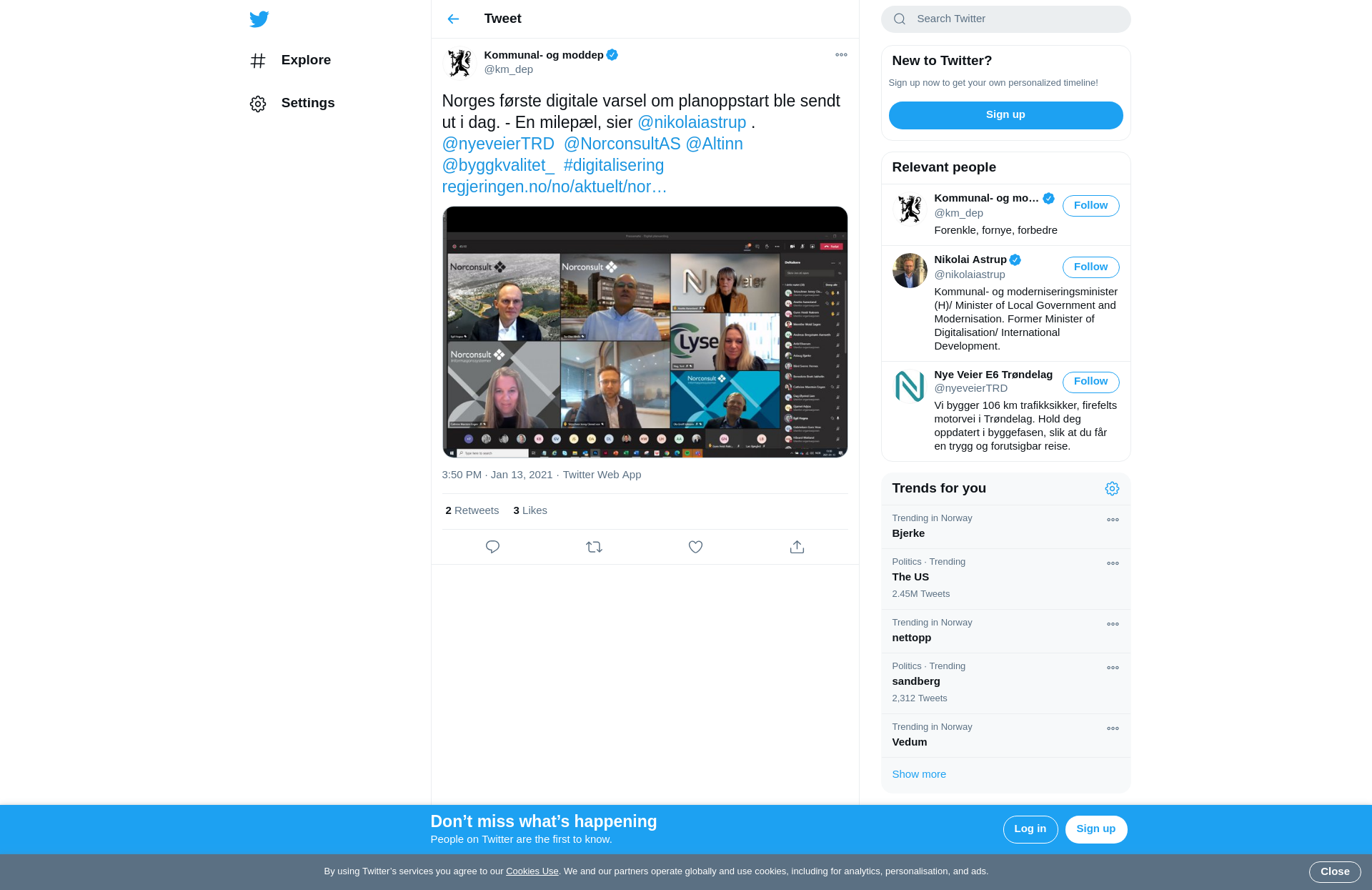Open @nikolaiastrup handle in Relevant people

coord(969,275)
